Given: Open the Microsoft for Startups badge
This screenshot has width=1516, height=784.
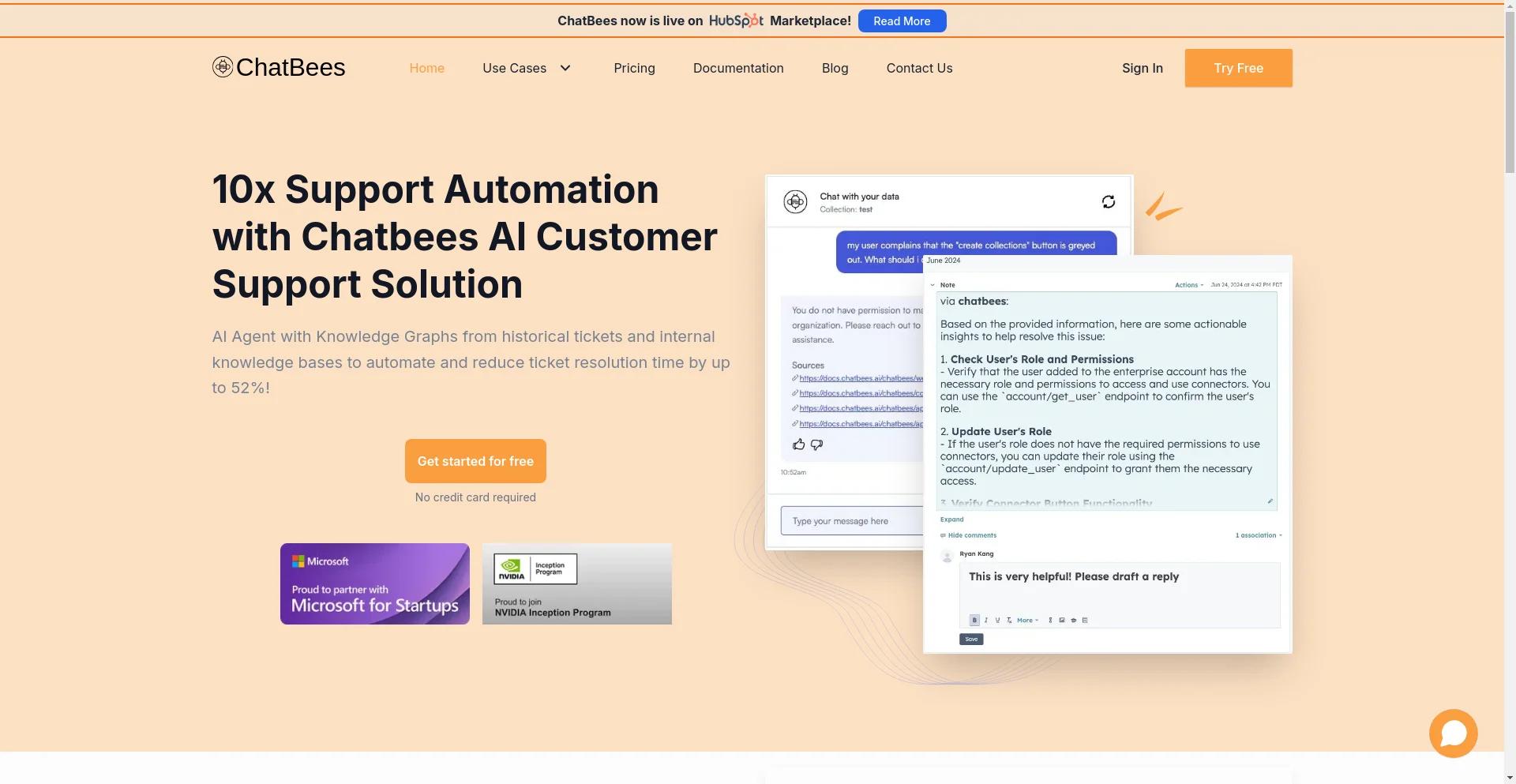Looking at the screenshot, I should pos(374,583).
